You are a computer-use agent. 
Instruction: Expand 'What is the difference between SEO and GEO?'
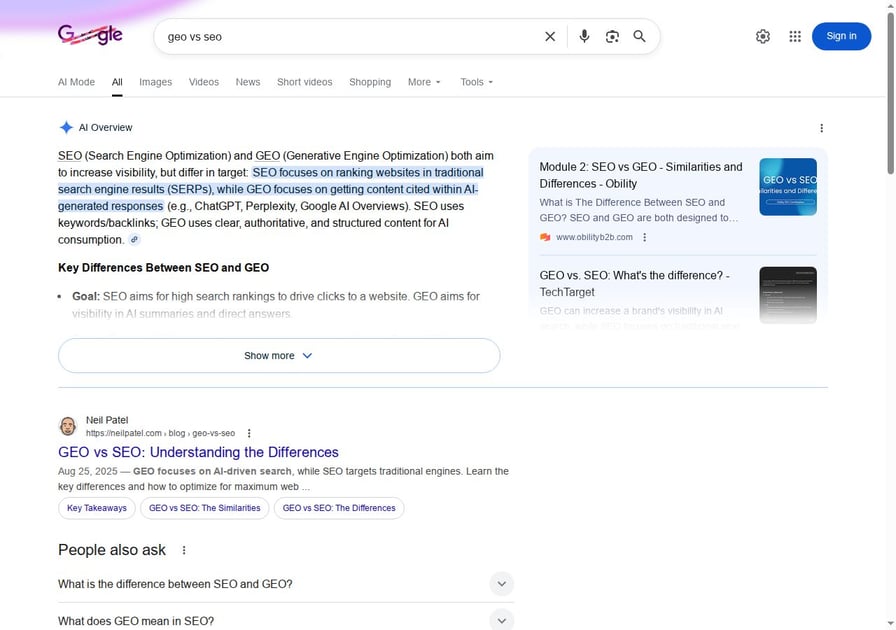click(x=286, y=584)
